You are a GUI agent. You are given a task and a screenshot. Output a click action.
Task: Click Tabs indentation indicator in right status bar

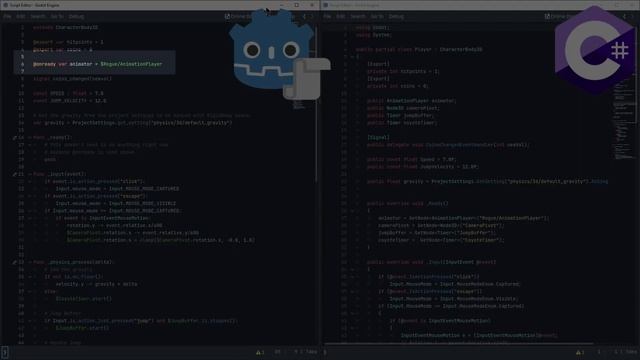[x=631, y=352]
